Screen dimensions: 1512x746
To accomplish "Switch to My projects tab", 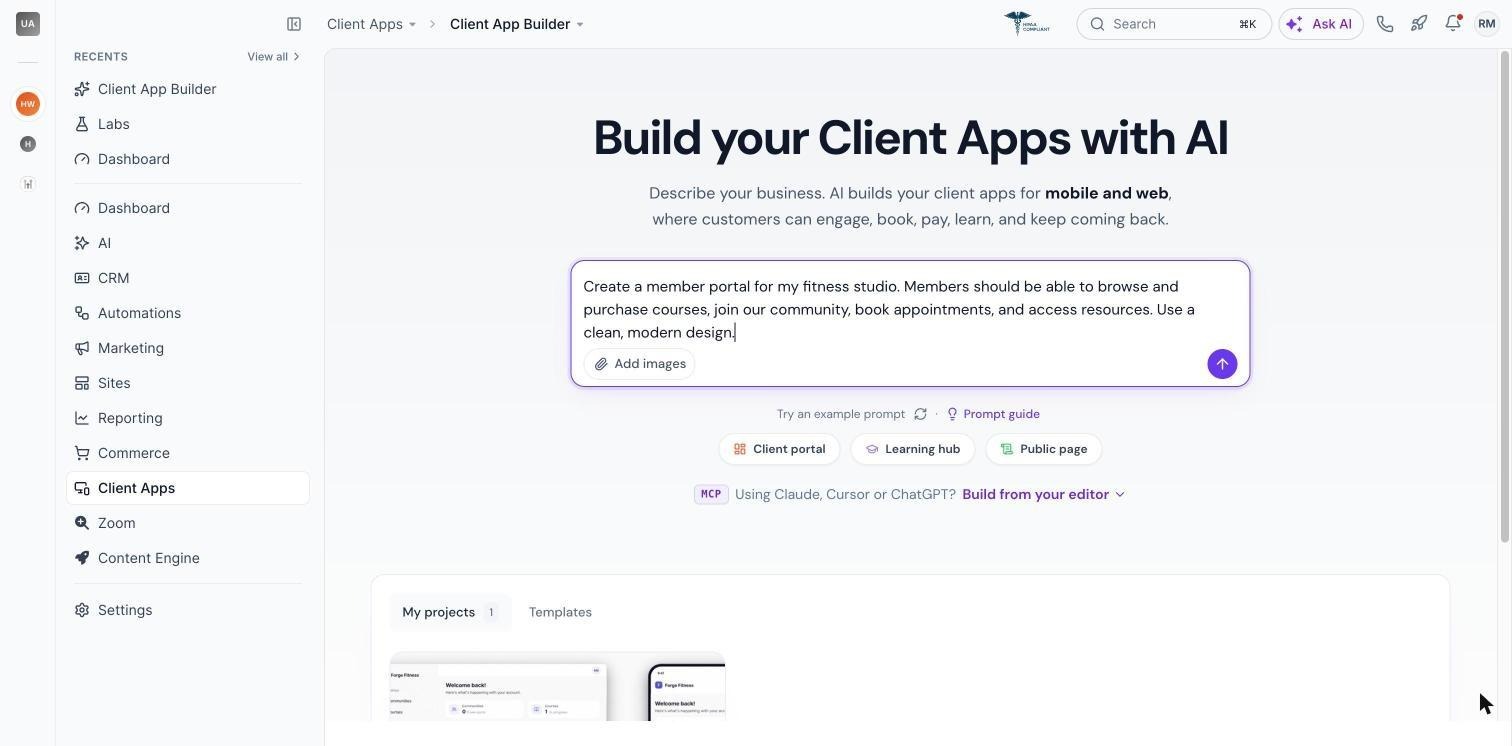I will 450,612.
